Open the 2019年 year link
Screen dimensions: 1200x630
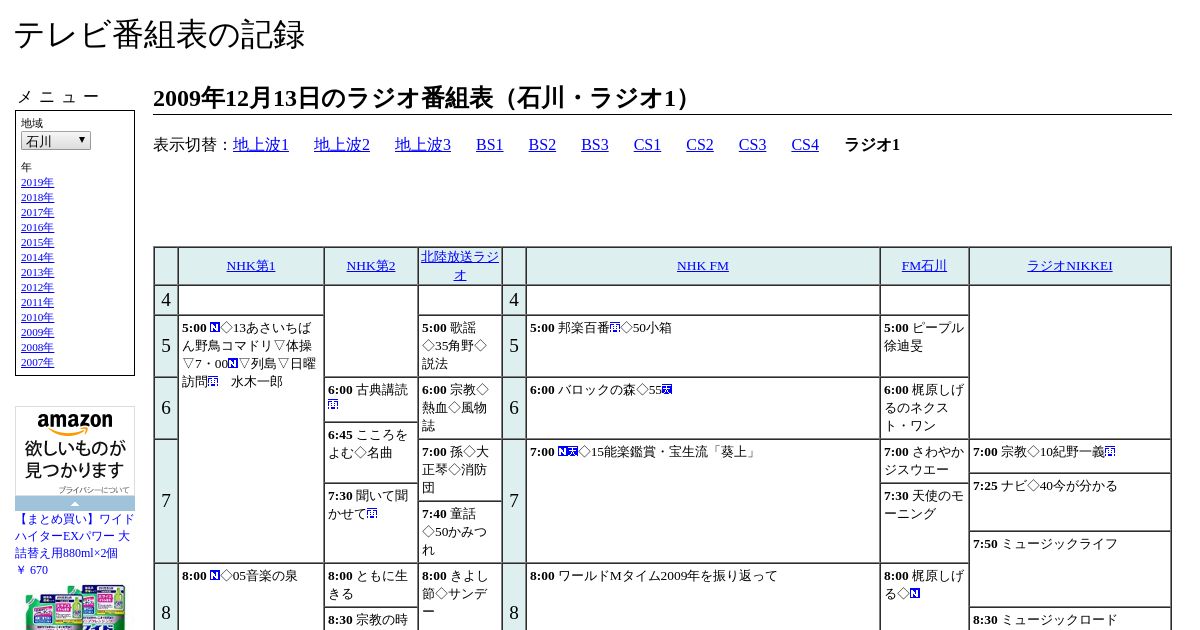click(37, 182)
